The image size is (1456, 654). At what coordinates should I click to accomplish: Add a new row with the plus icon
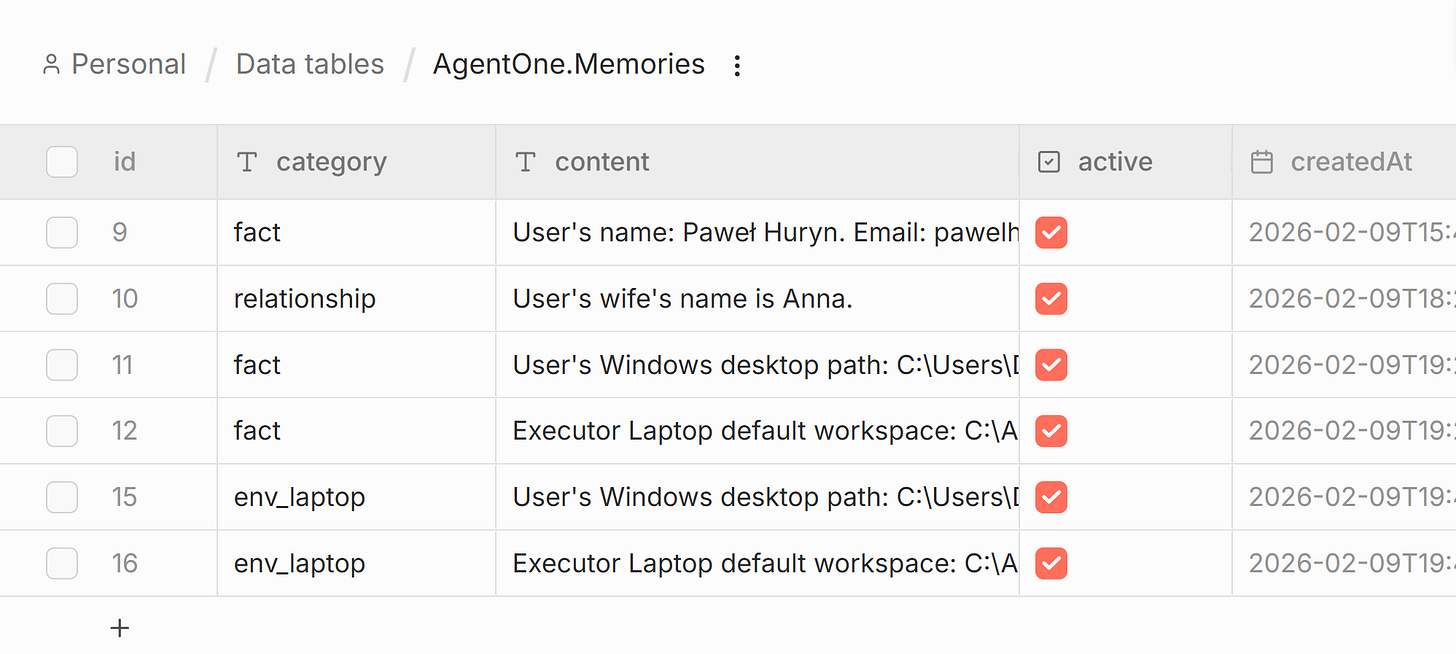click(x=119, y=627)
